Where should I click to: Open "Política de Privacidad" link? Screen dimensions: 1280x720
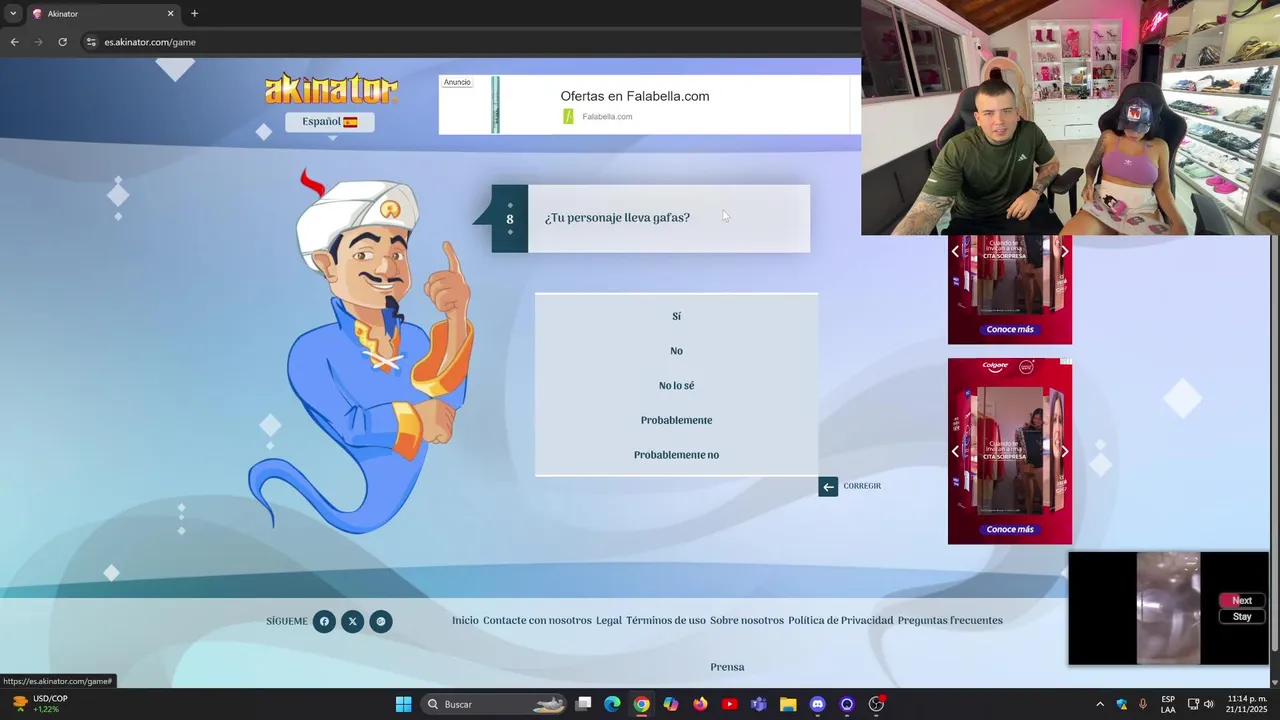coord(840,620)
